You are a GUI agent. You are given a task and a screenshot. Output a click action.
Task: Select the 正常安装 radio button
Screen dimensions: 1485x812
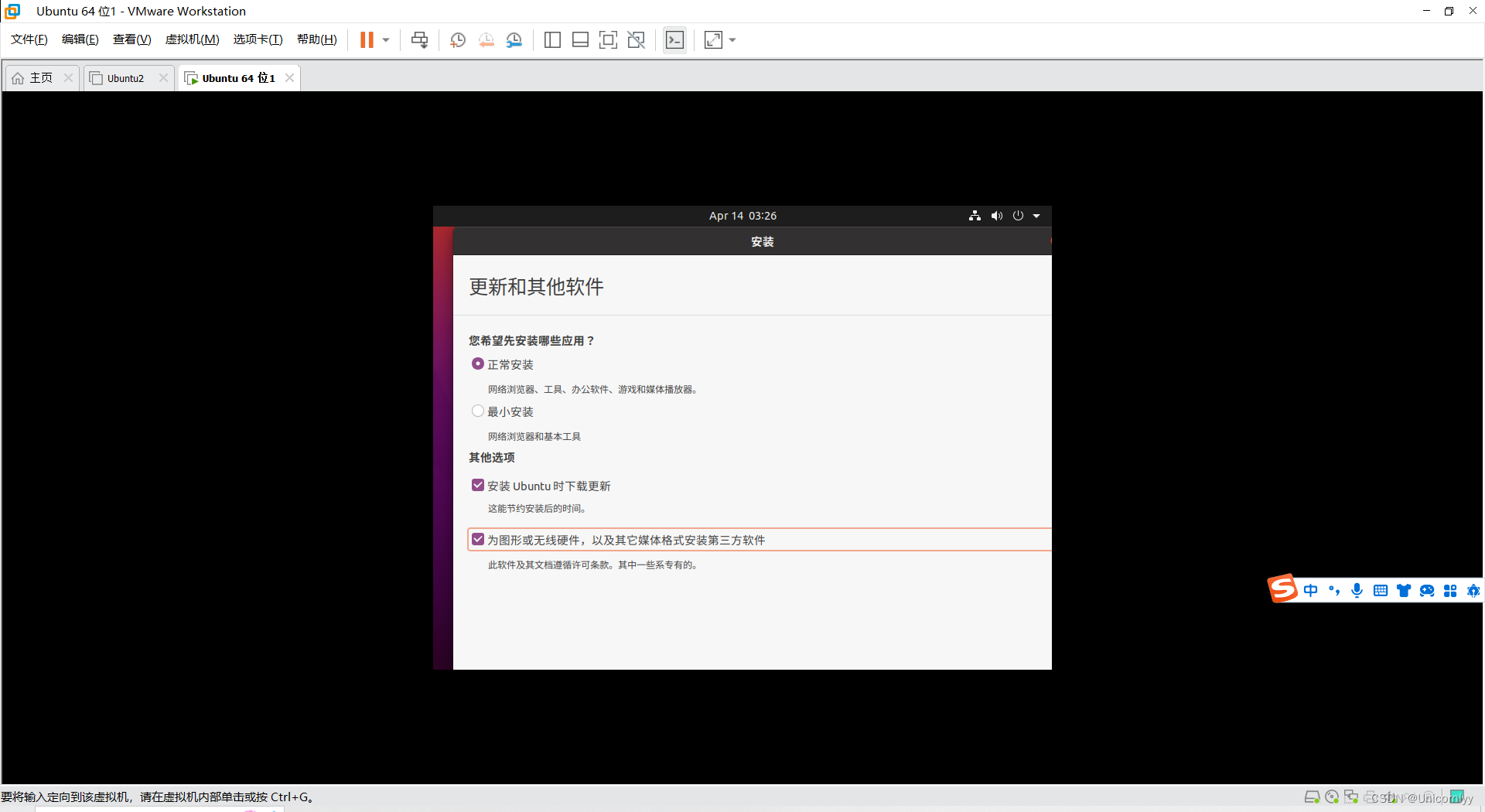click(x=478, y=363)
